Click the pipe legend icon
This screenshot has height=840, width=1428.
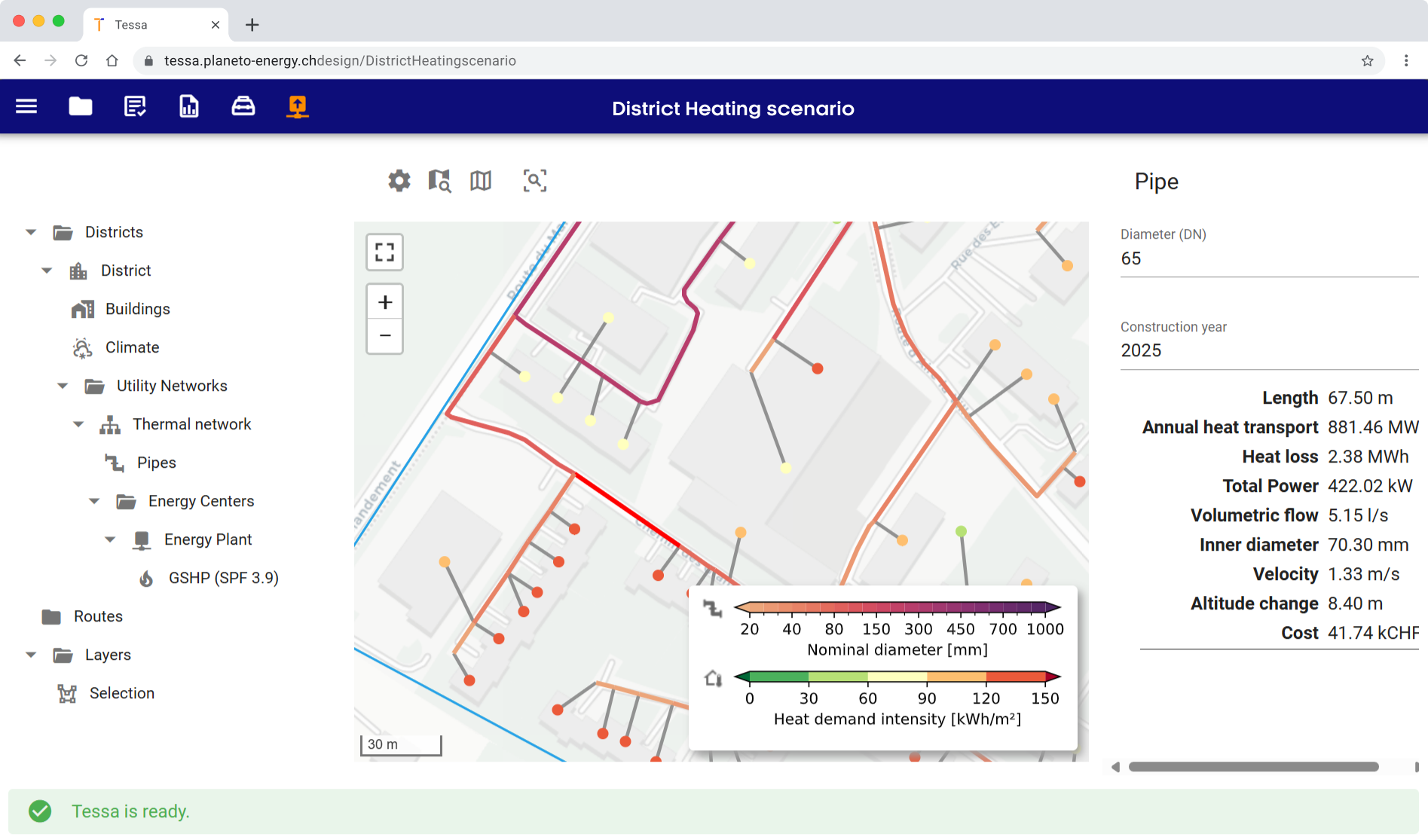712,608
